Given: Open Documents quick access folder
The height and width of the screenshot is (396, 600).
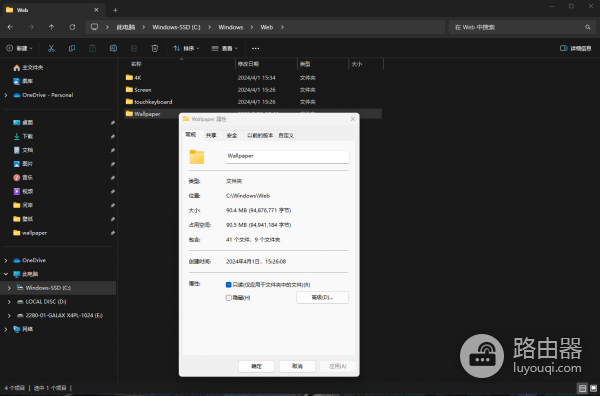Looking at the screenshot, I should (x=23, y=150).
